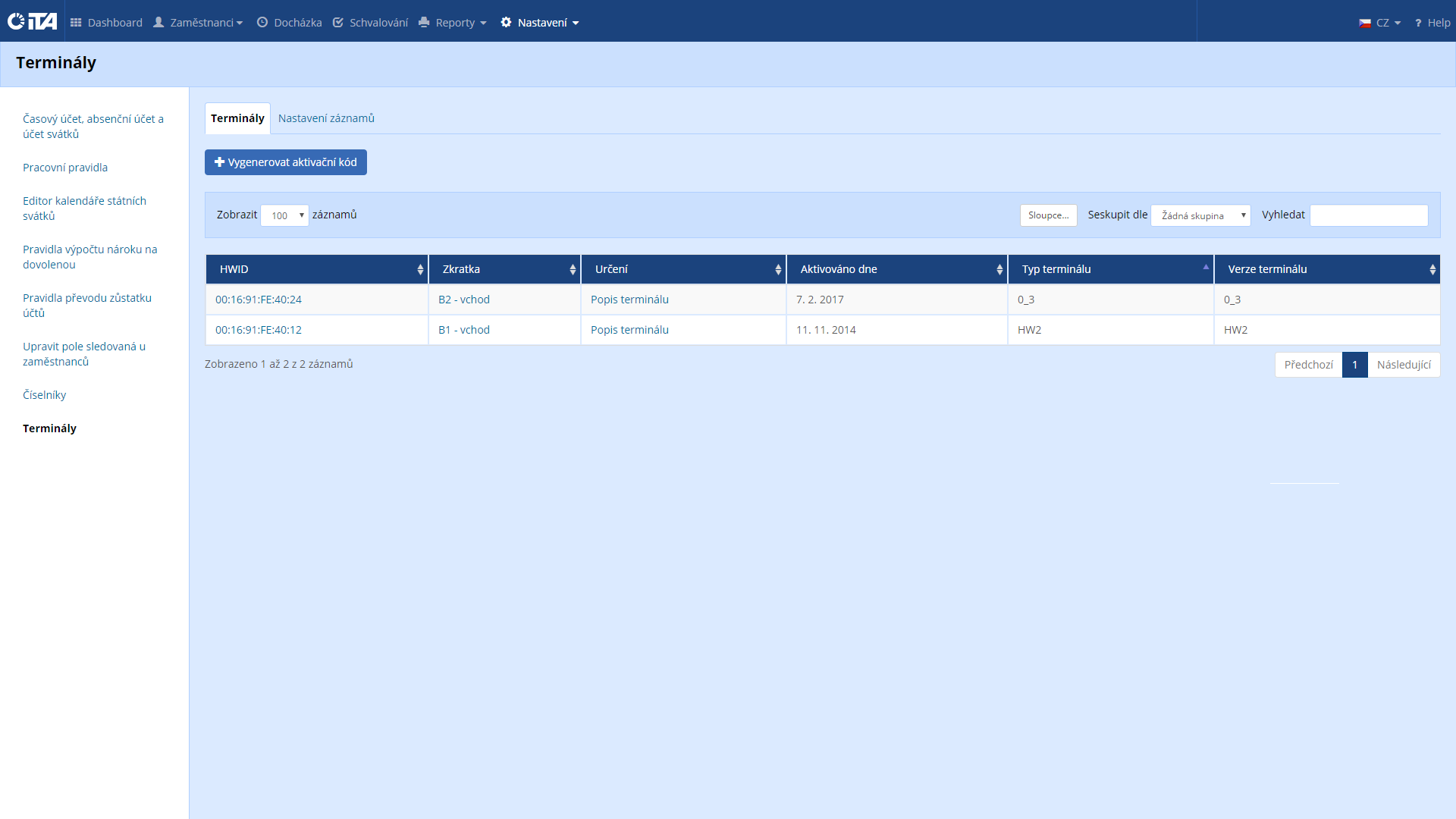The image size is (1456, 819).
Task: Click the Help question mark icon
Action: point(1418,24)
